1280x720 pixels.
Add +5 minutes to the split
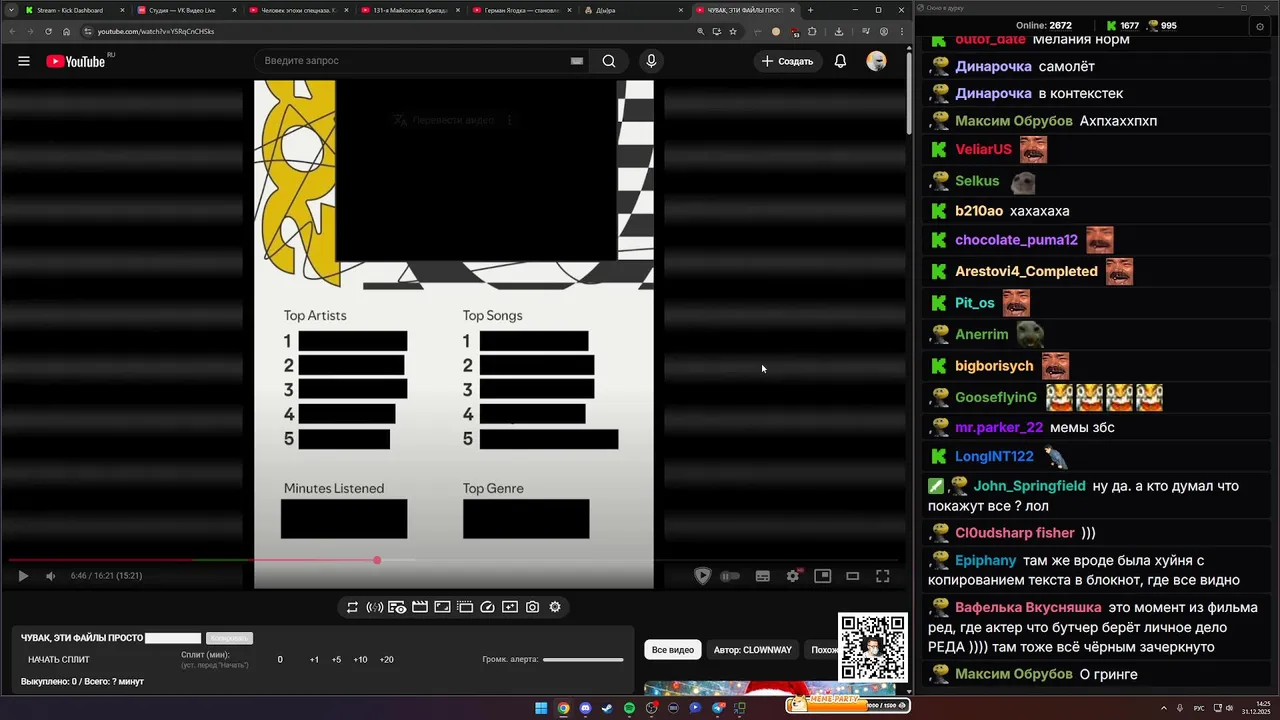coord(336,660)
